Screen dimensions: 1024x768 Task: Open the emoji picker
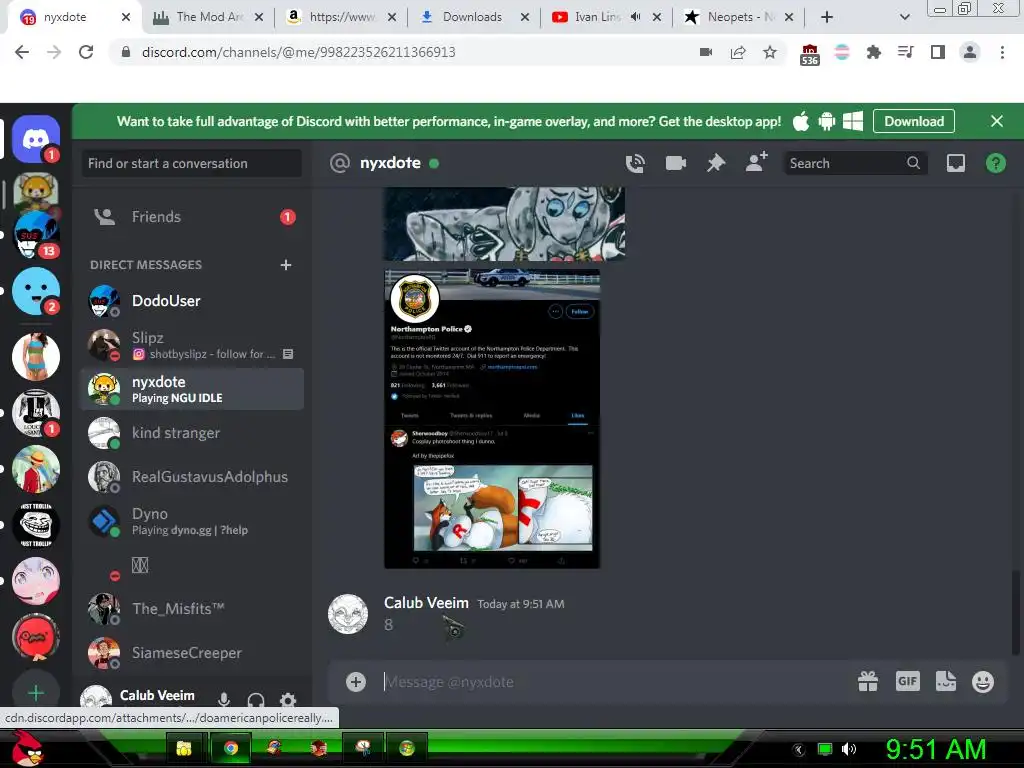coord(983,681)
